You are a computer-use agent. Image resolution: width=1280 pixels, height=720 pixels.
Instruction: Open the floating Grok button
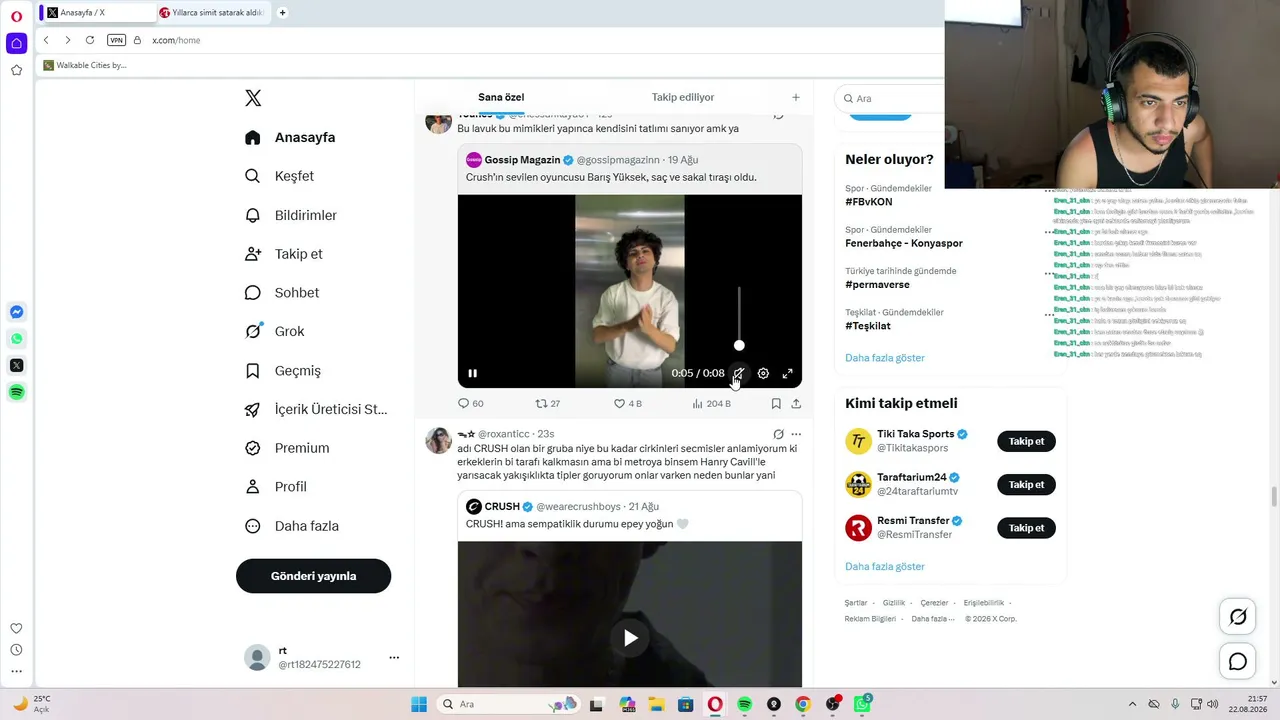[x=1238, y=617]
